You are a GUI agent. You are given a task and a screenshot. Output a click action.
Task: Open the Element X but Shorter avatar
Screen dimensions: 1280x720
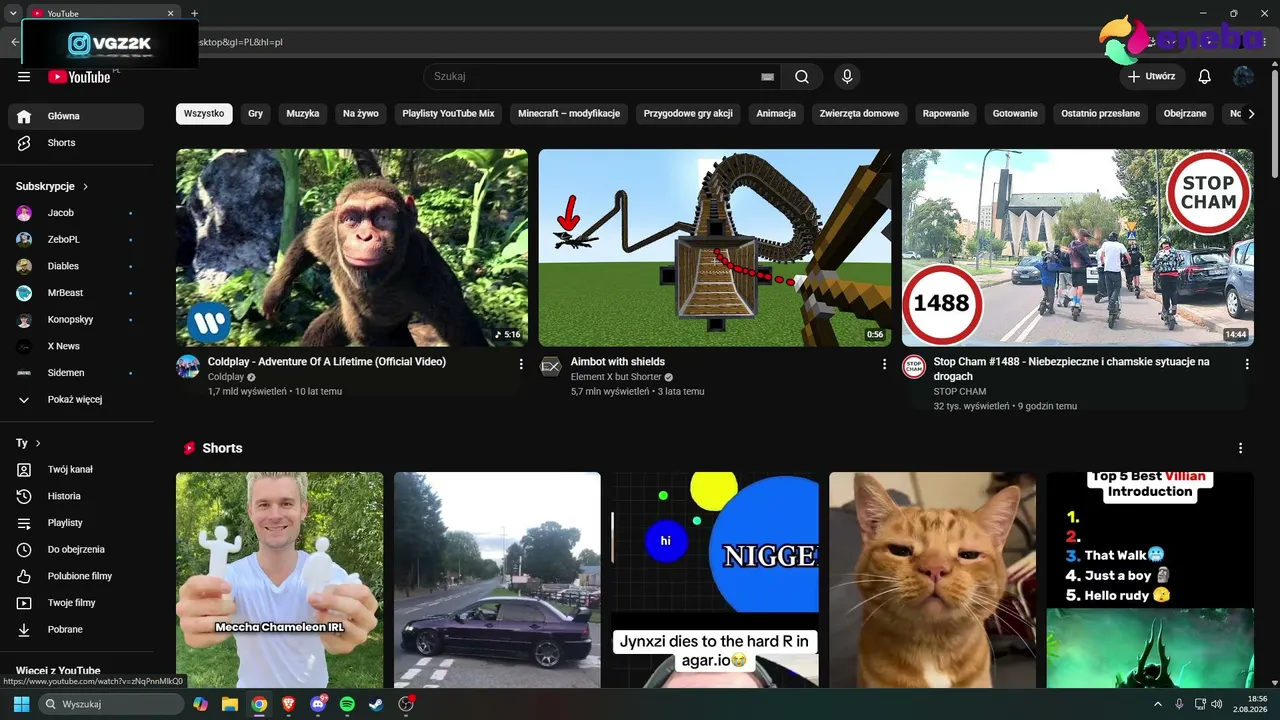[x=551, y=366]
